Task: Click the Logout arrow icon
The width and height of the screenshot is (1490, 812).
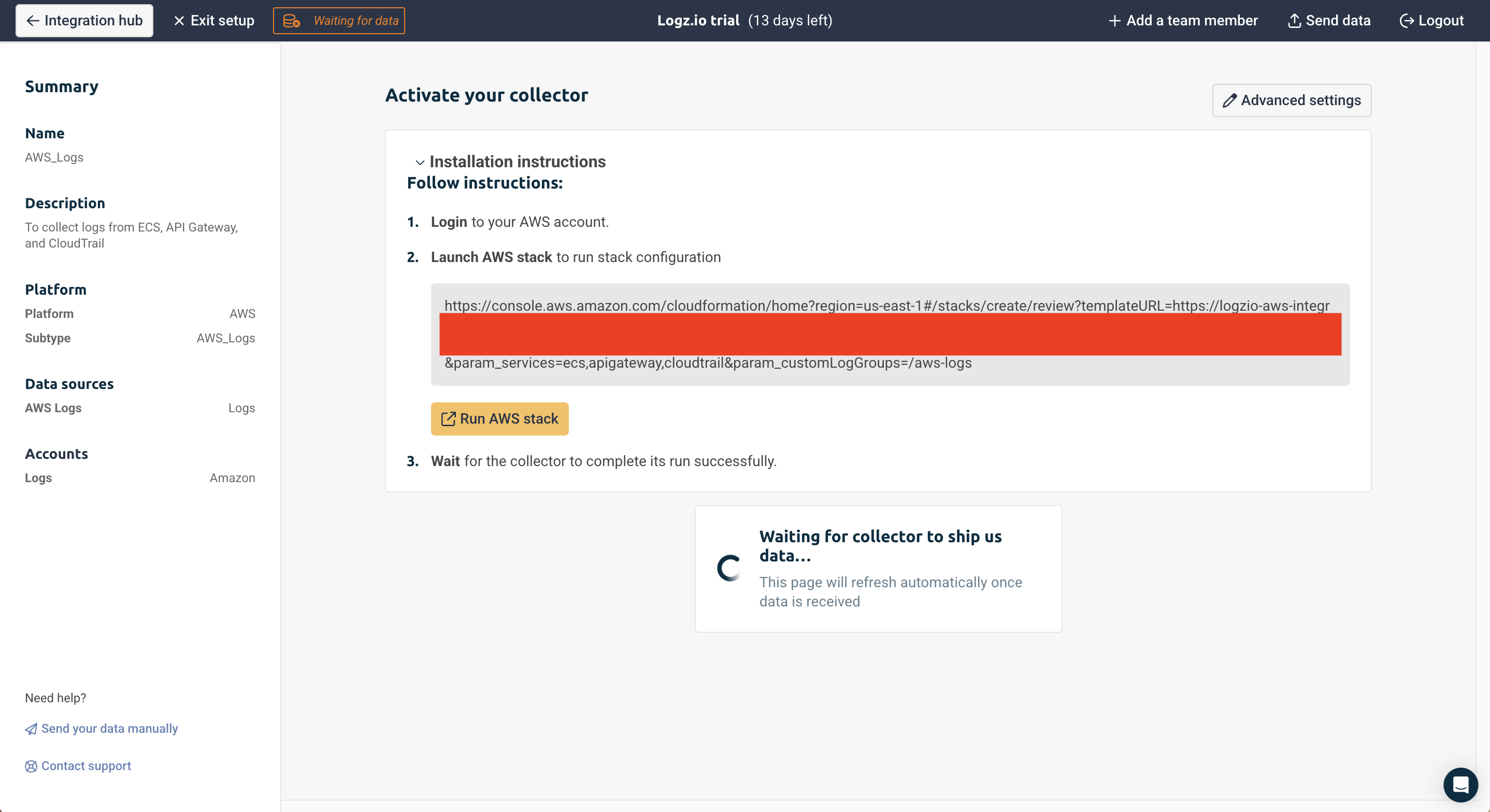Action: (1408, 20)
